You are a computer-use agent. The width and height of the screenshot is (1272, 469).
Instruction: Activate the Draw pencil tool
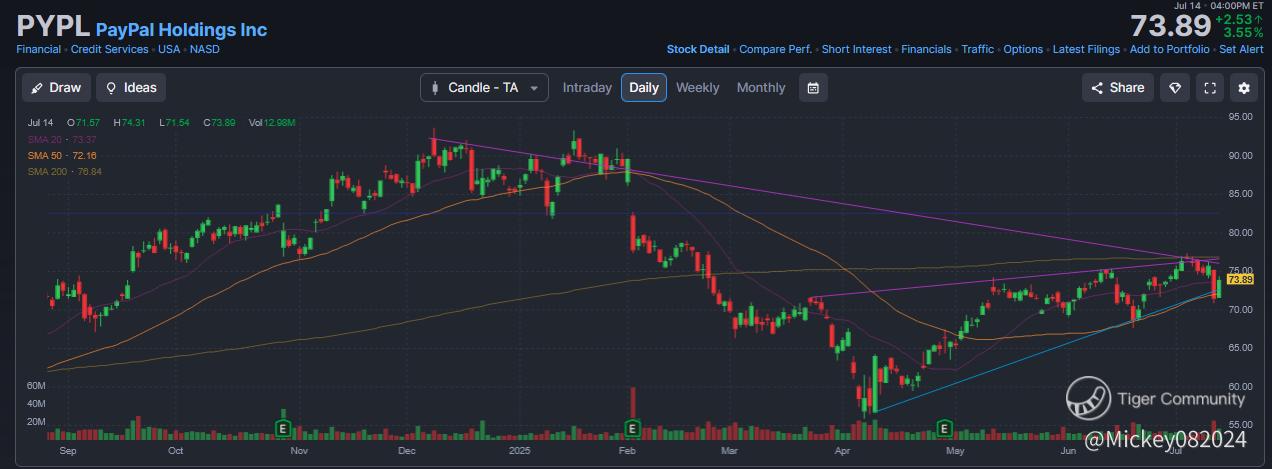[56, 88]
